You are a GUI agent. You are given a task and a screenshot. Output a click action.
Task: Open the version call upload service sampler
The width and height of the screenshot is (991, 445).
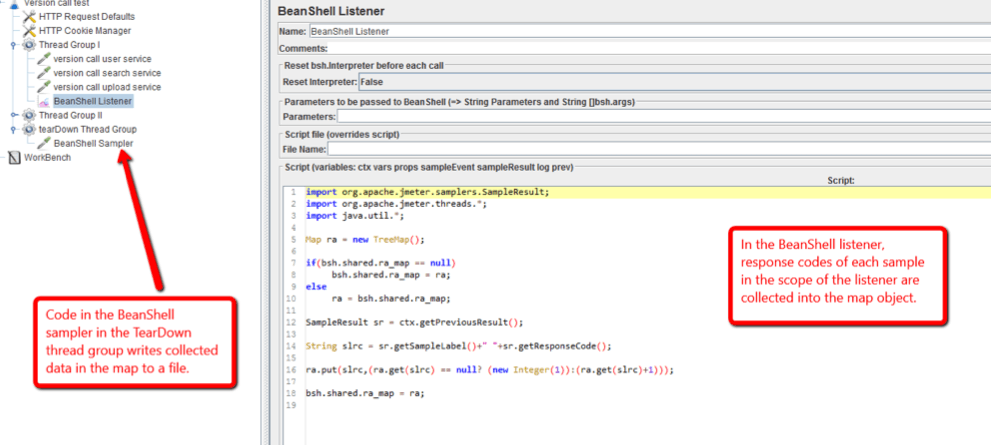tap(107, 87)
